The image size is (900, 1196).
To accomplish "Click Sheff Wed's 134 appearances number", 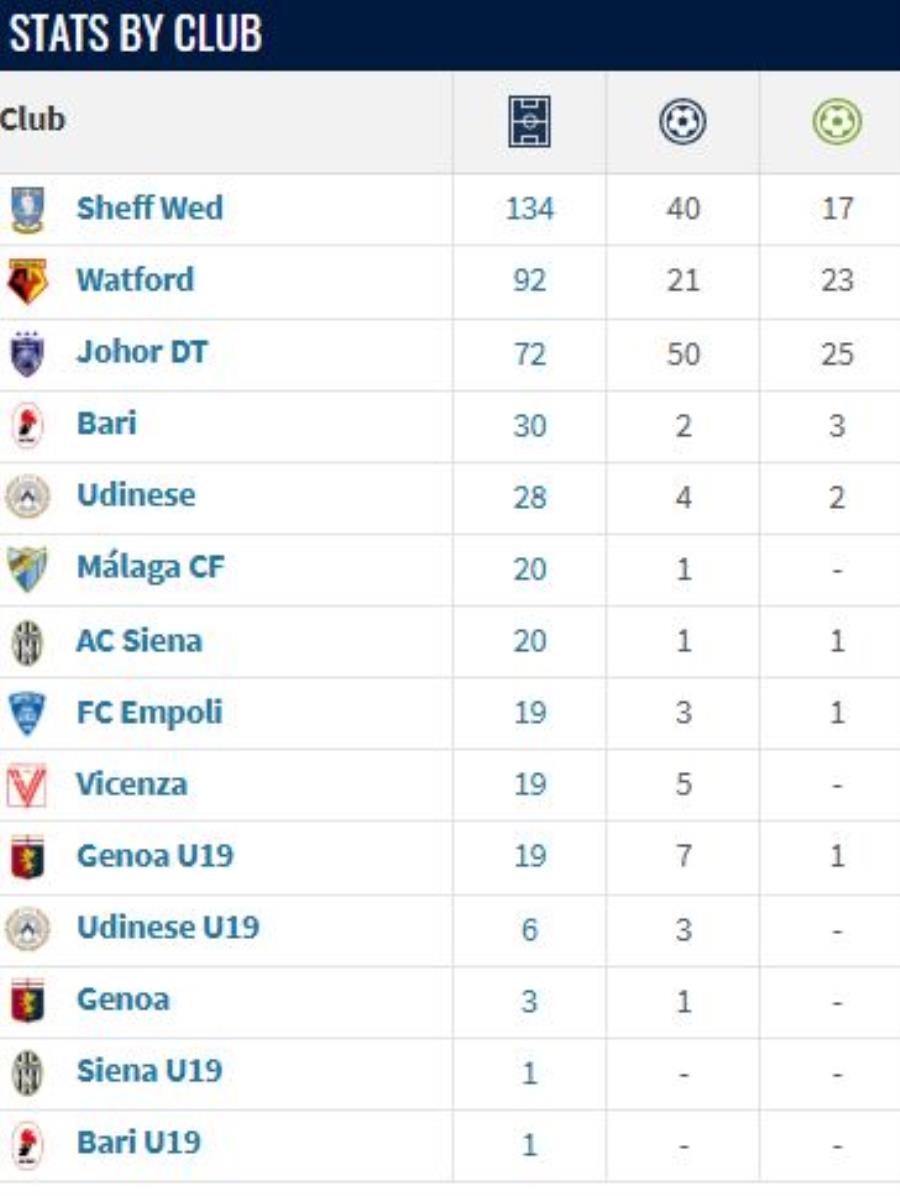I will point(529,208).
